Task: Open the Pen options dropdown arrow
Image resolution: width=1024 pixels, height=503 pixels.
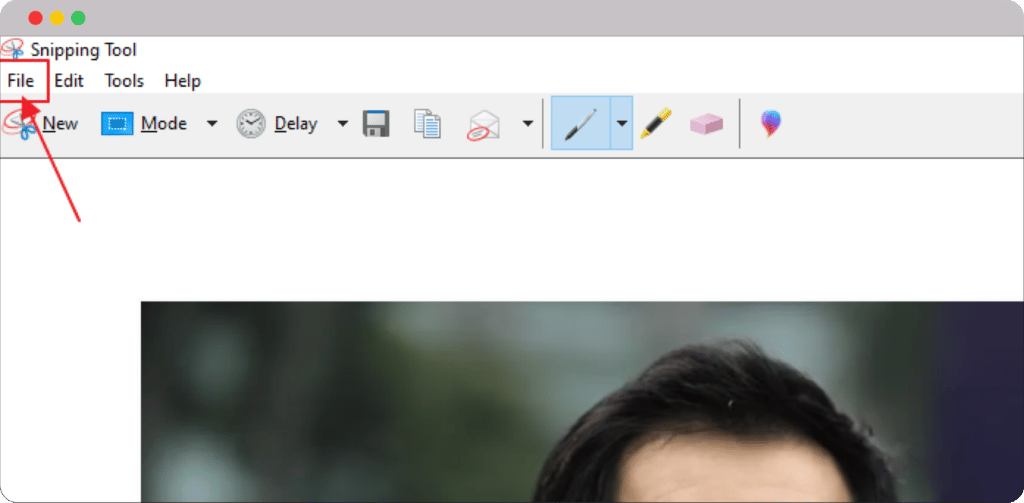Action: tap(621, 124)
